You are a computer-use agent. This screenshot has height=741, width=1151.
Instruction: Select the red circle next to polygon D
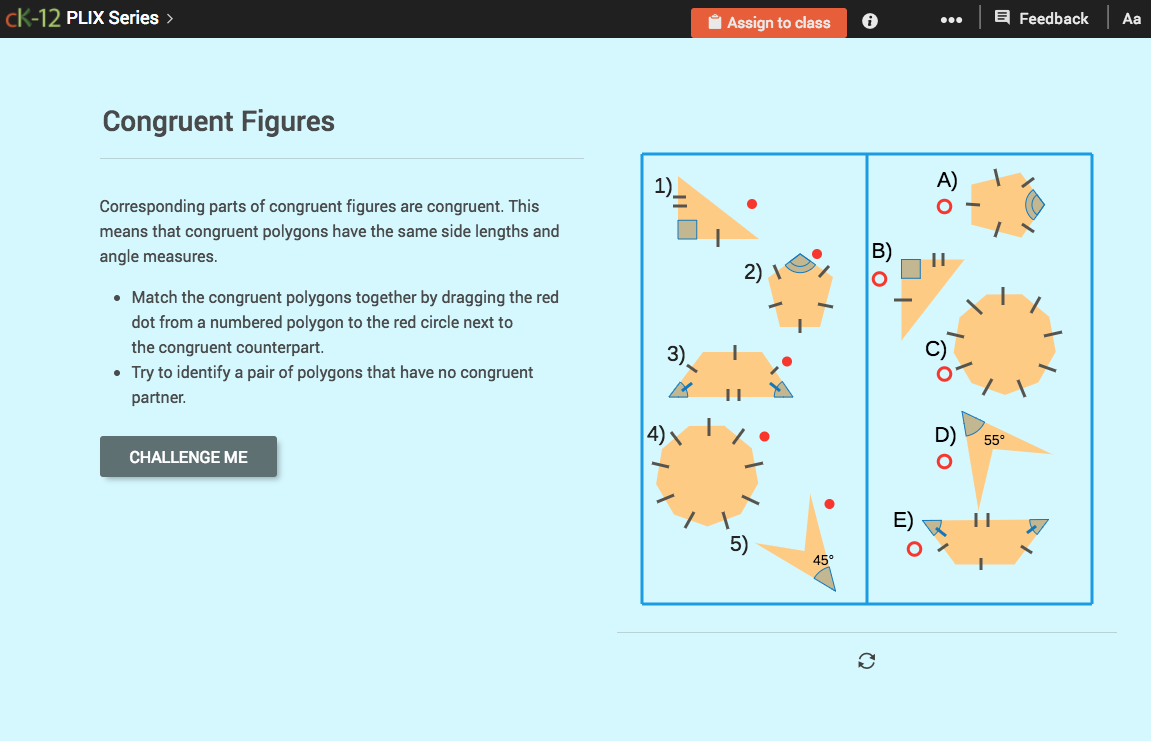[944, 461]
